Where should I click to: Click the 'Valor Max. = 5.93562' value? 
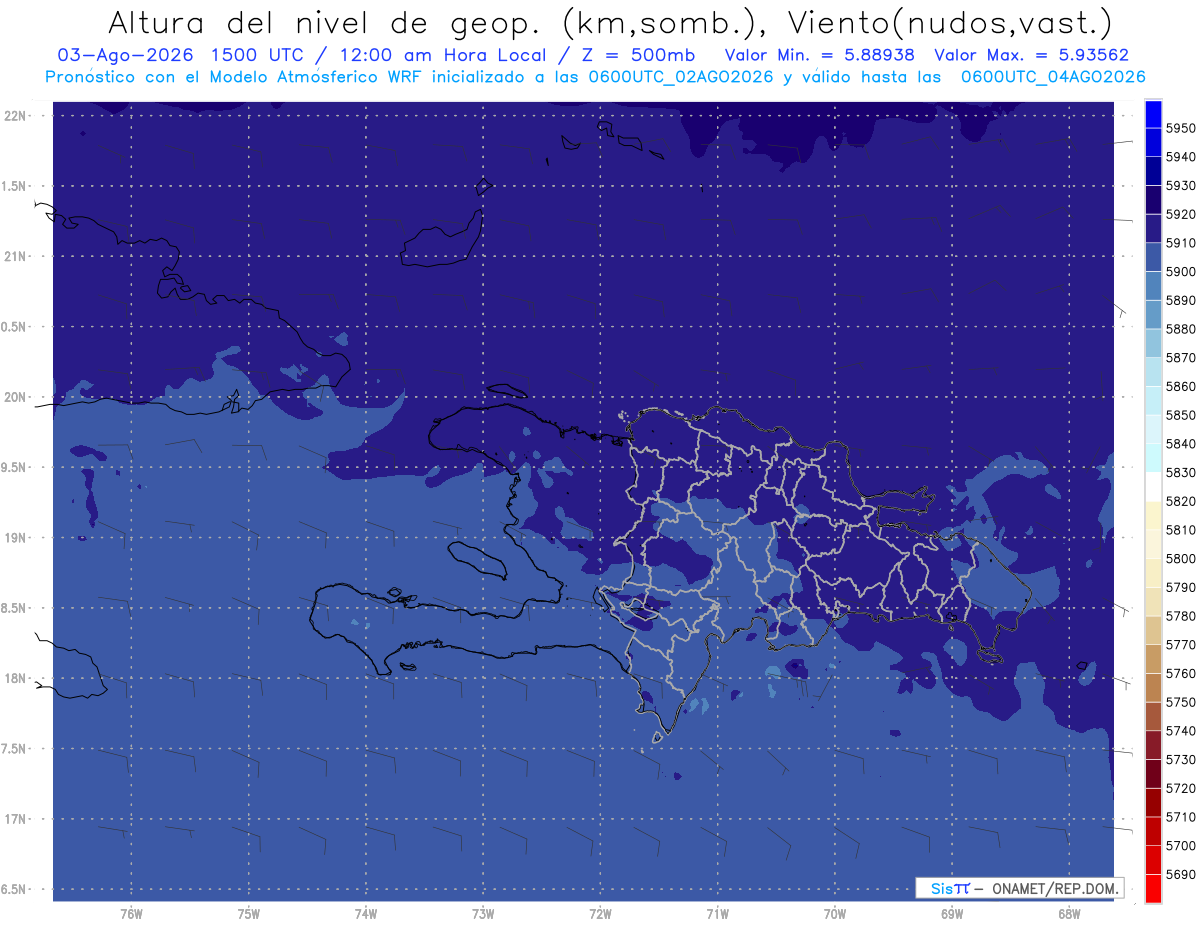1031,56
